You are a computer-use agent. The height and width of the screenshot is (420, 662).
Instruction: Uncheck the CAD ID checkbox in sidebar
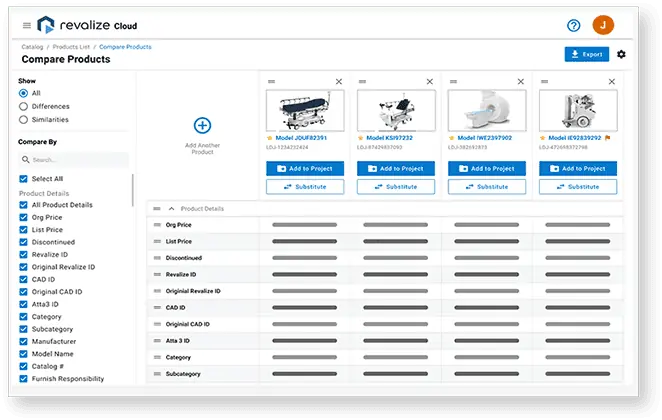23,279
